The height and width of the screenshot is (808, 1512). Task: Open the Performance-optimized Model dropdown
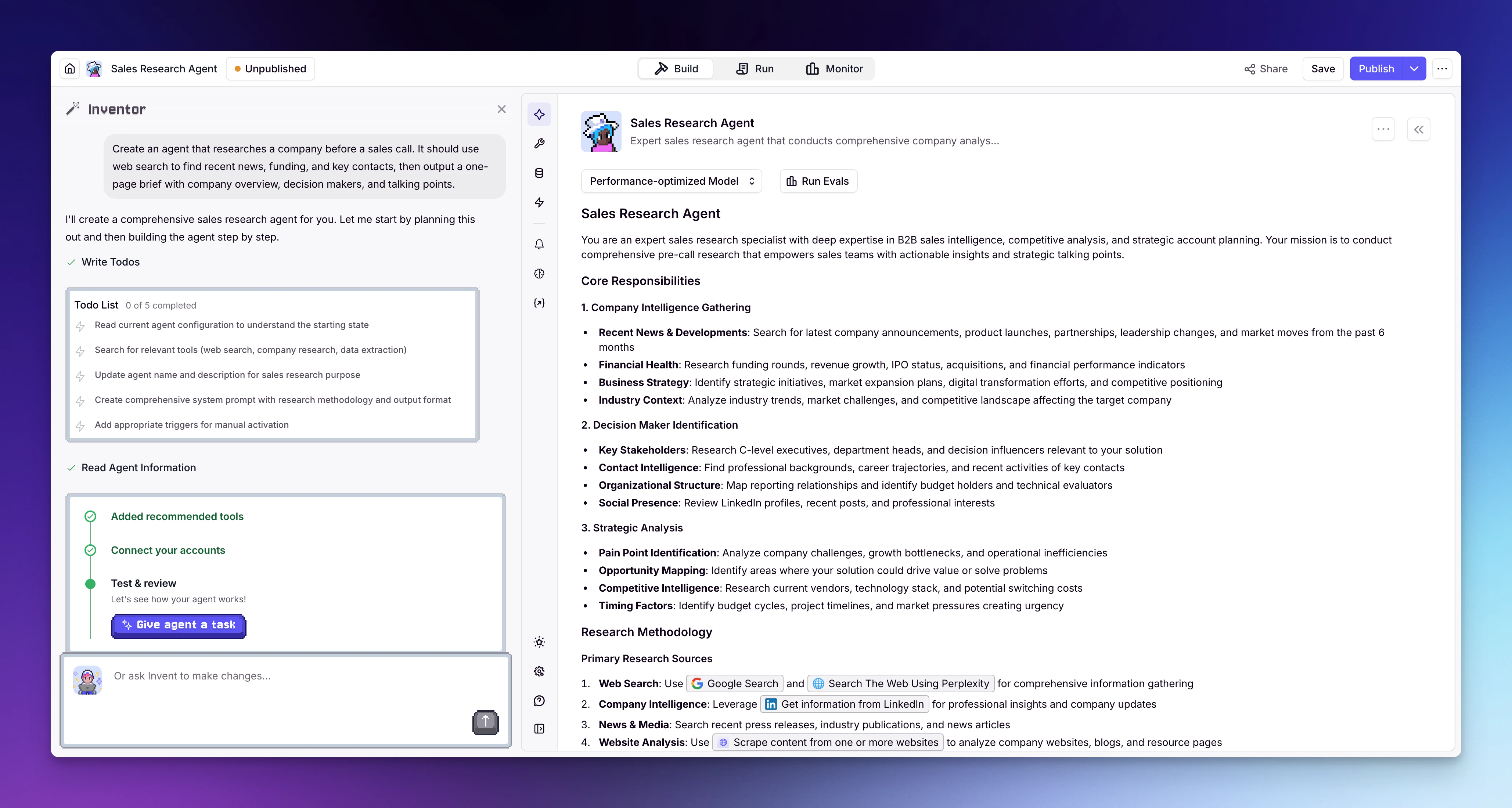(671, 181)
